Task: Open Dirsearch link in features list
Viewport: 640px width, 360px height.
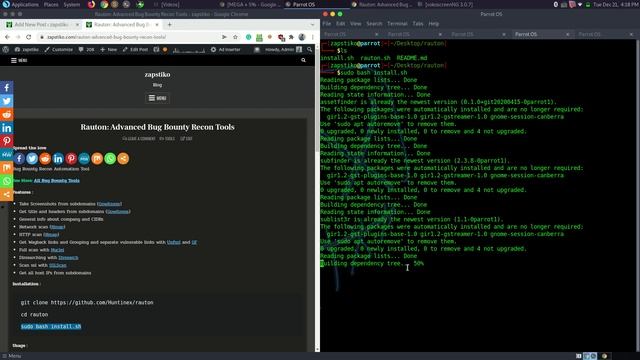Action: tap(68, 258)
